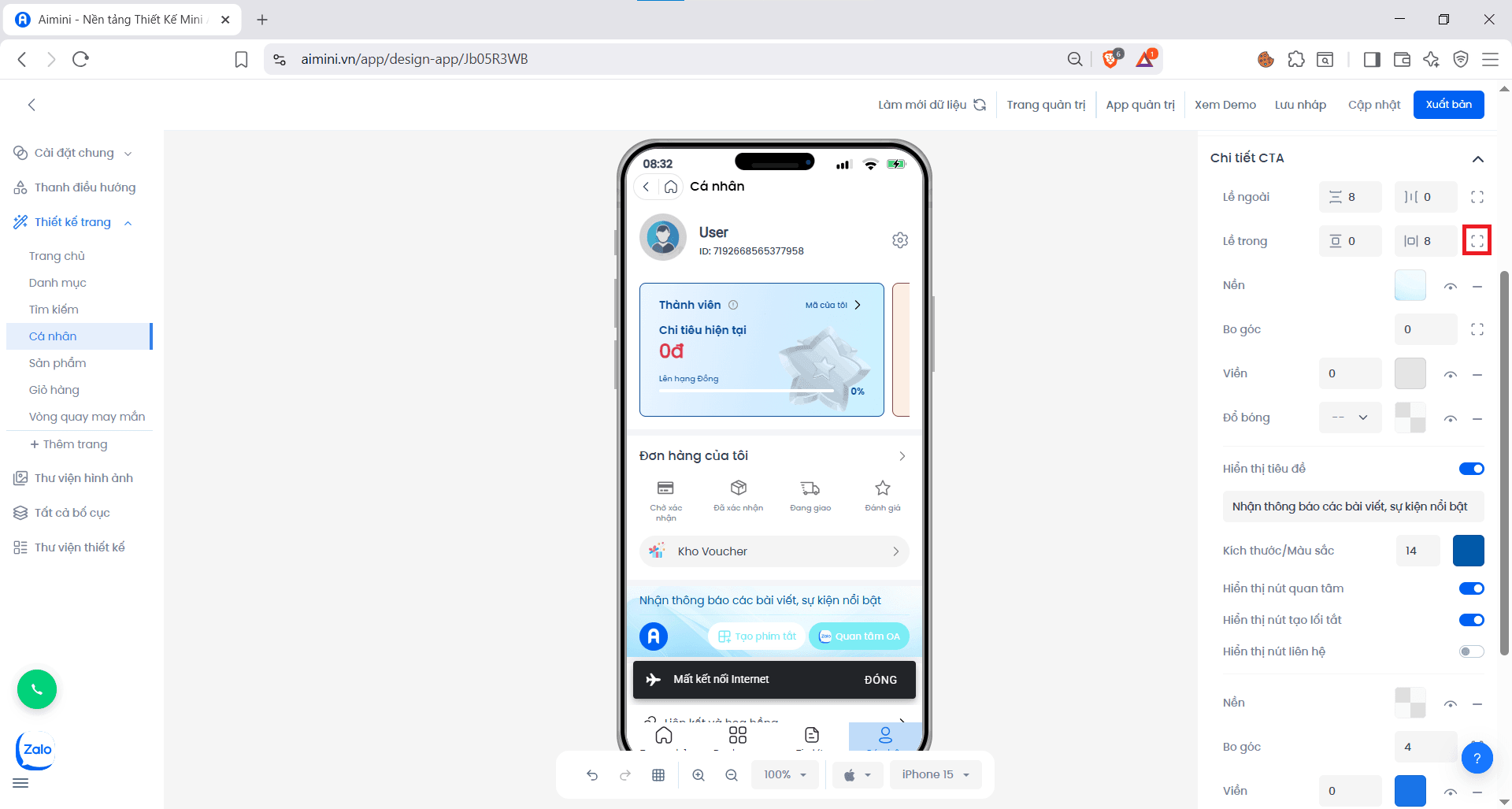Edit the CTA title text field
Screen dimensions: 1512x809
pos(1353,507)
